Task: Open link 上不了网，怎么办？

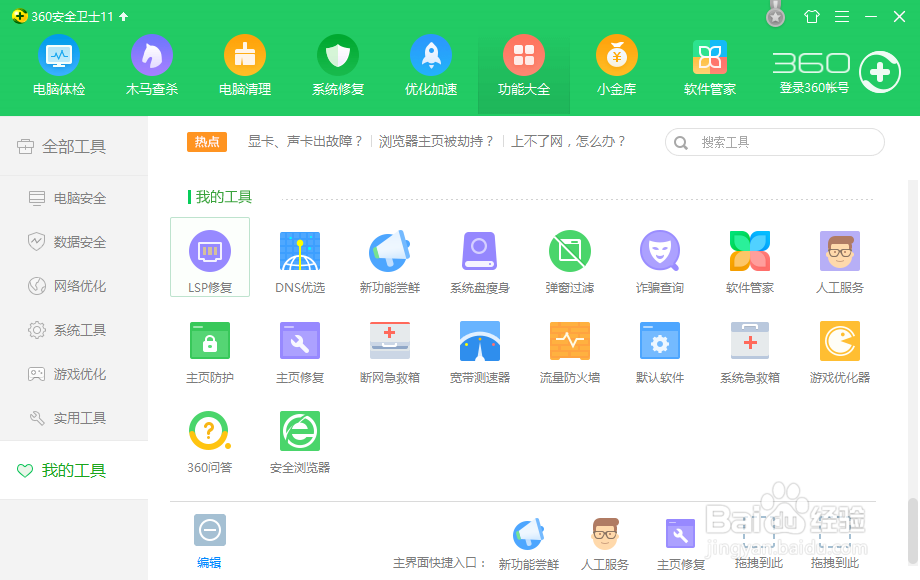Action: (x=569, y=141)
